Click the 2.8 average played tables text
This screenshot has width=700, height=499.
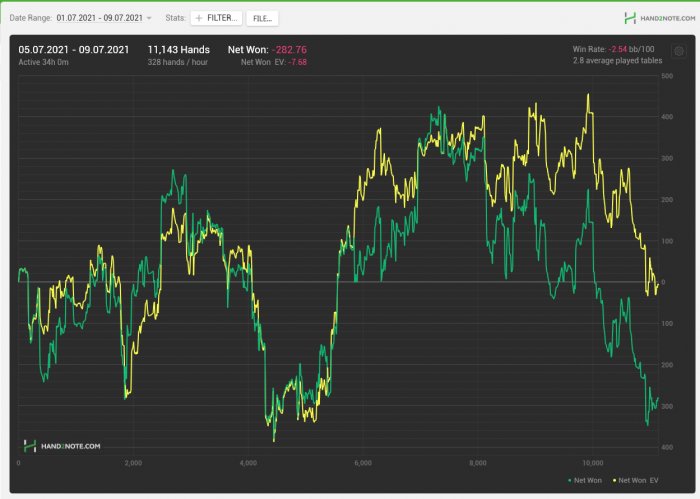[x=616, y=61]
